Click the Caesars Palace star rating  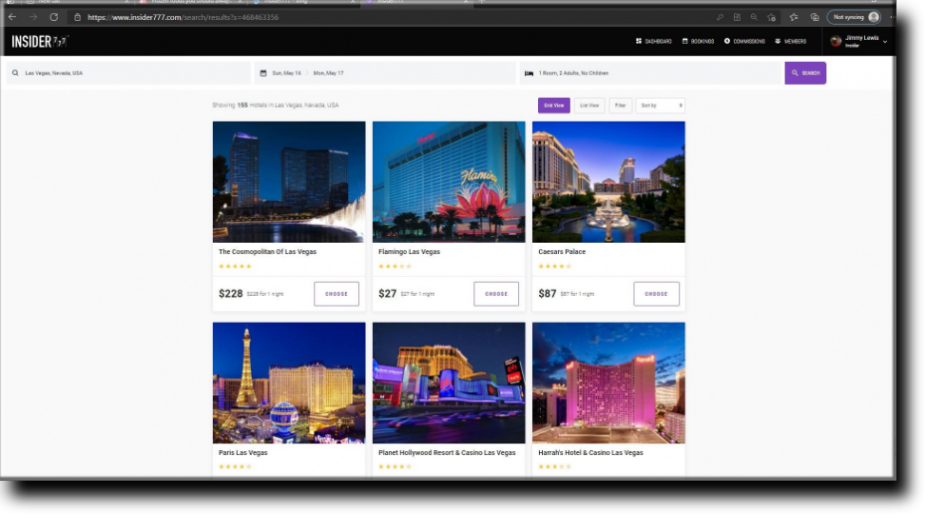click(x=554, y=266)
